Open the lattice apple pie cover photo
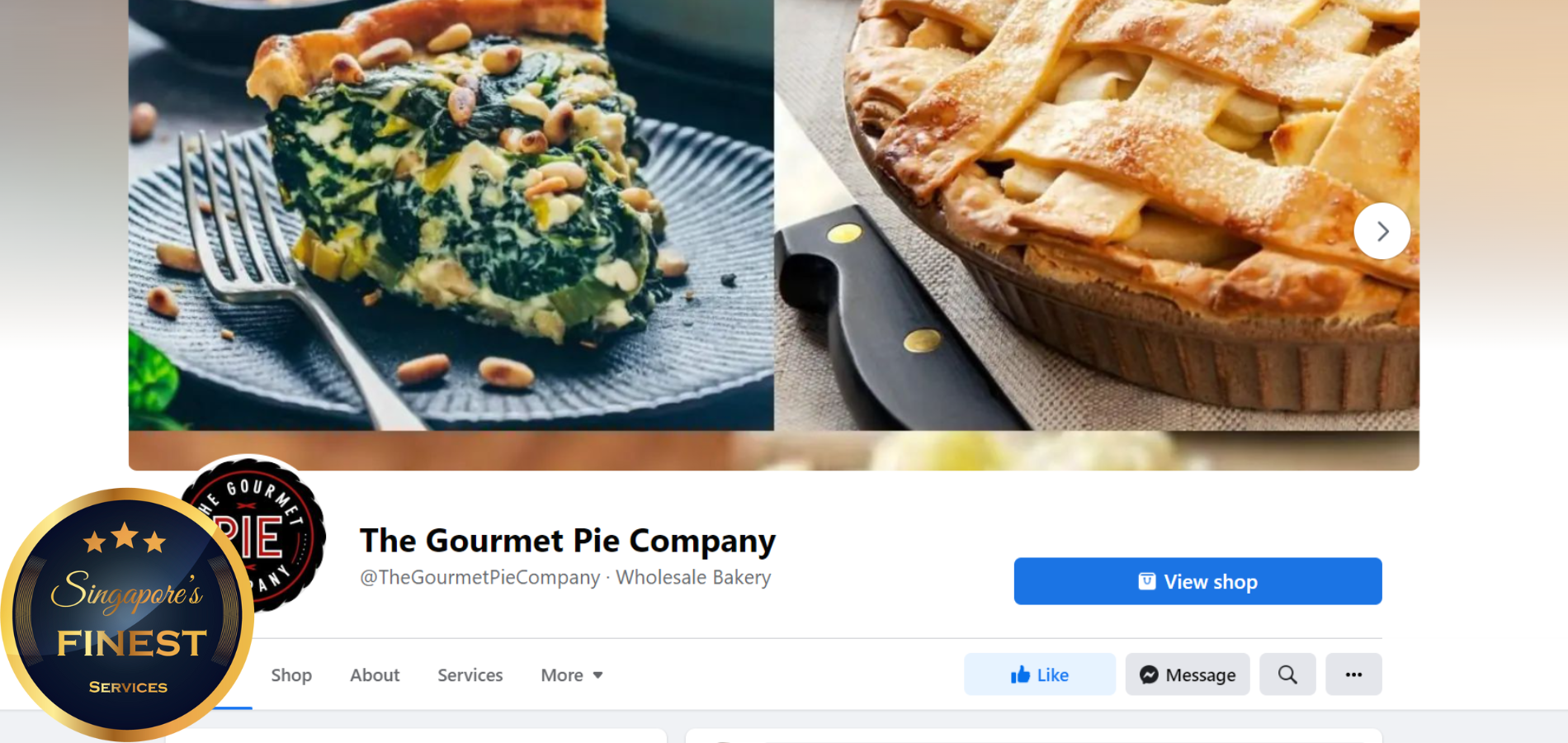This screenshot has height=743, width=1568. pyautogui.click(x=1097, y=215)
